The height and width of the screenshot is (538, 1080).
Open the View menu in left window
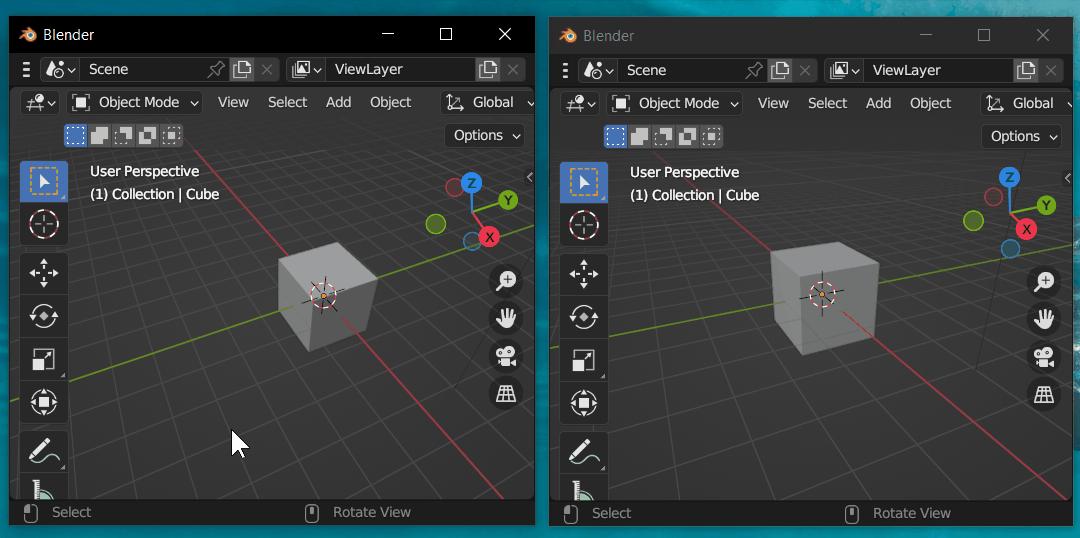click(x=233, y=102)
